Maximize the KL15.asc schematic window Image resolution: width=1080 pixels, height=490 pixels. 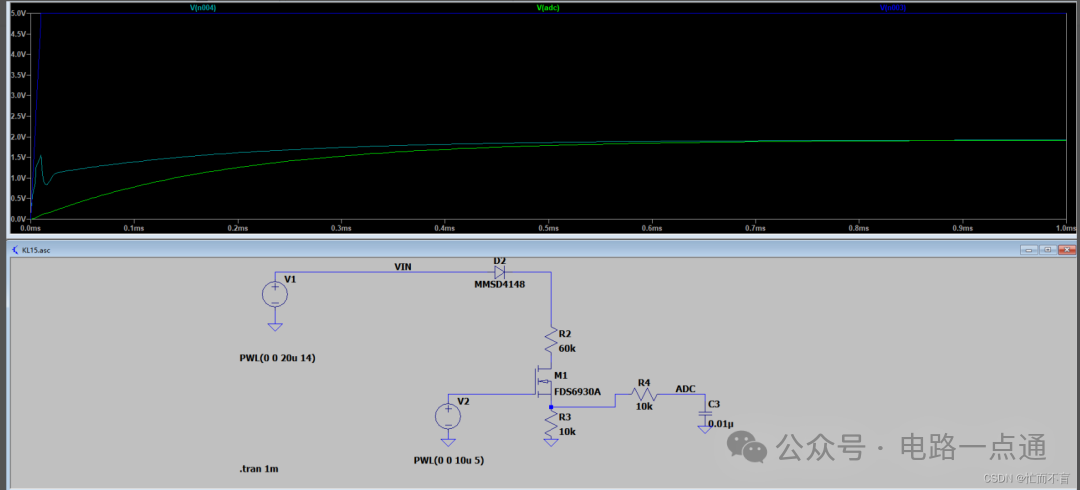pyautogui.click(x=1048, y=249)
